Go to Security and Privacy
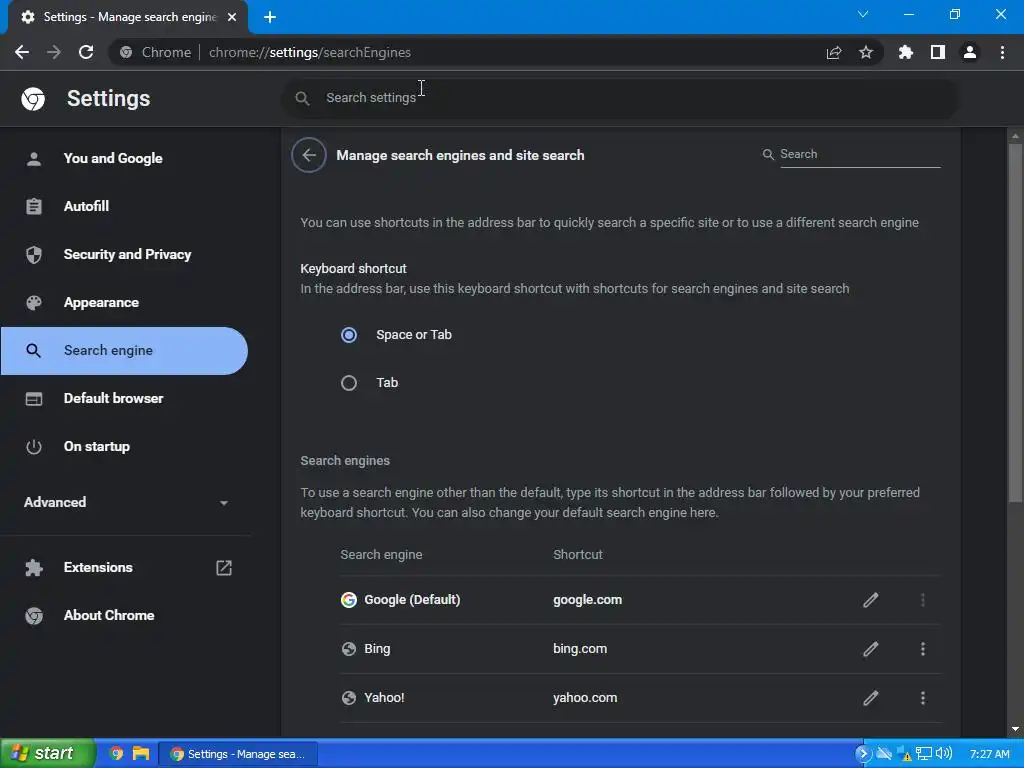 coord(124,255)
